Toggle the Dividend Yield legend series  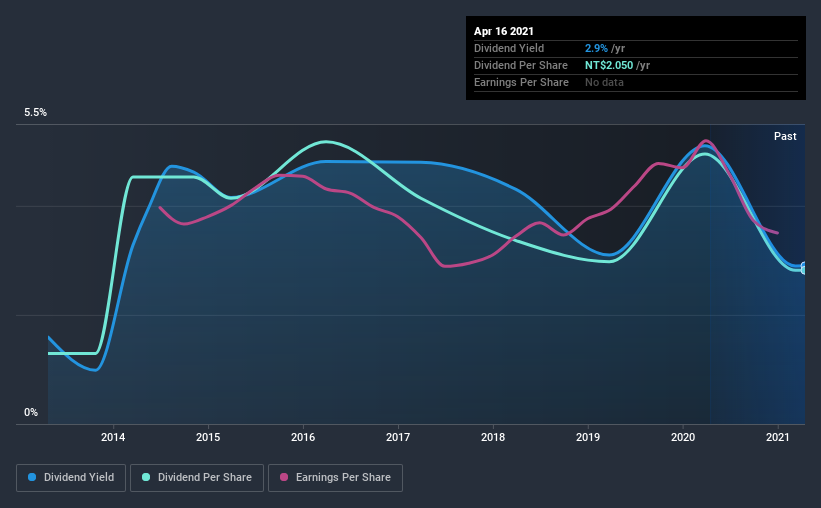71,478
